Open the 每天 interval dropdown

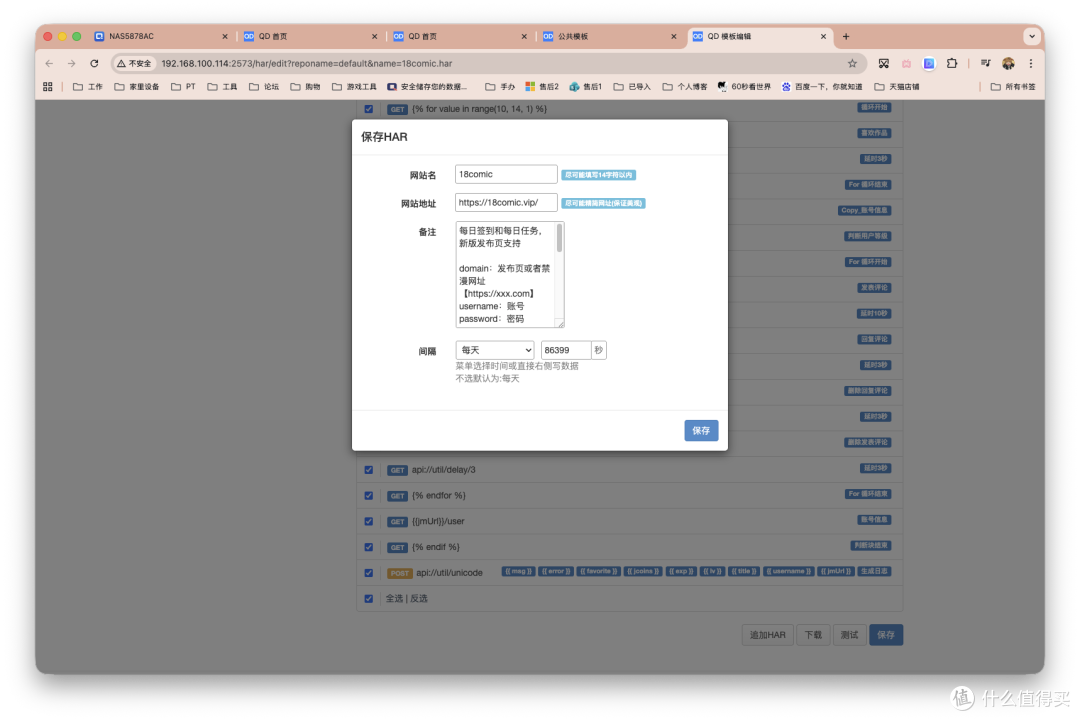495,351
